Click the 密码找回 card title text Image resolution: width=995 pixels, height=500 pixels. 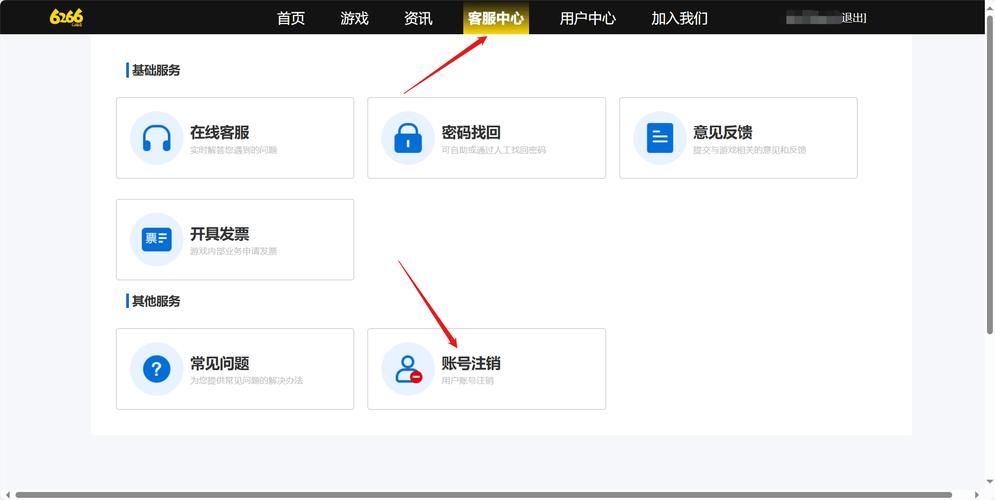[471, 132]
